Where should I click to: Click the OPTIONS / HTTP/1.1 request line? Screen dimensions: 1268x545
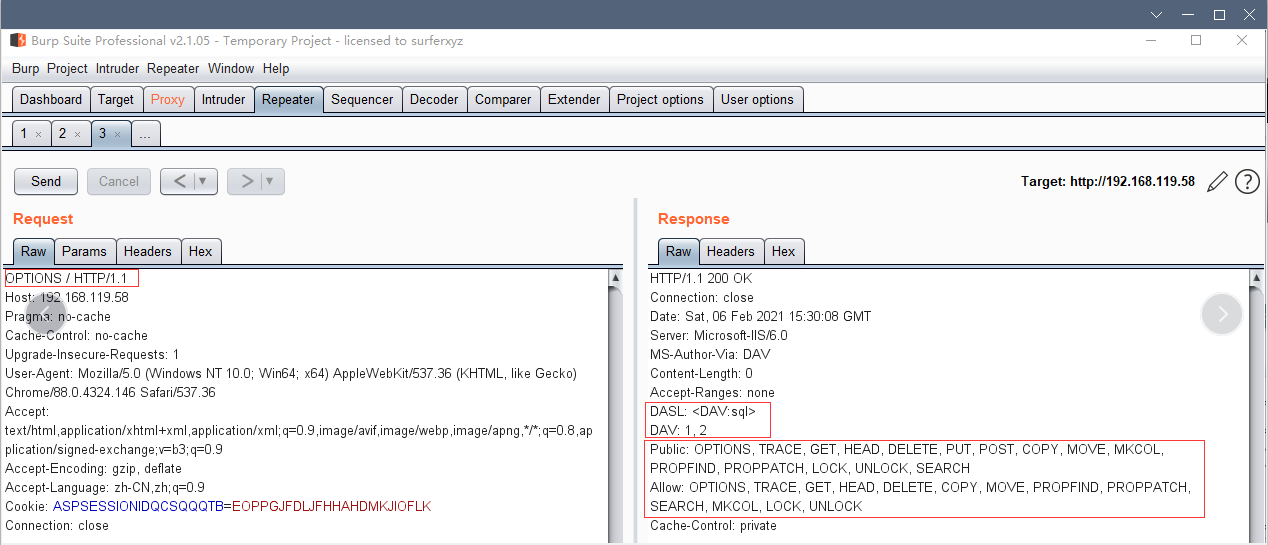[x=66, y=278]
